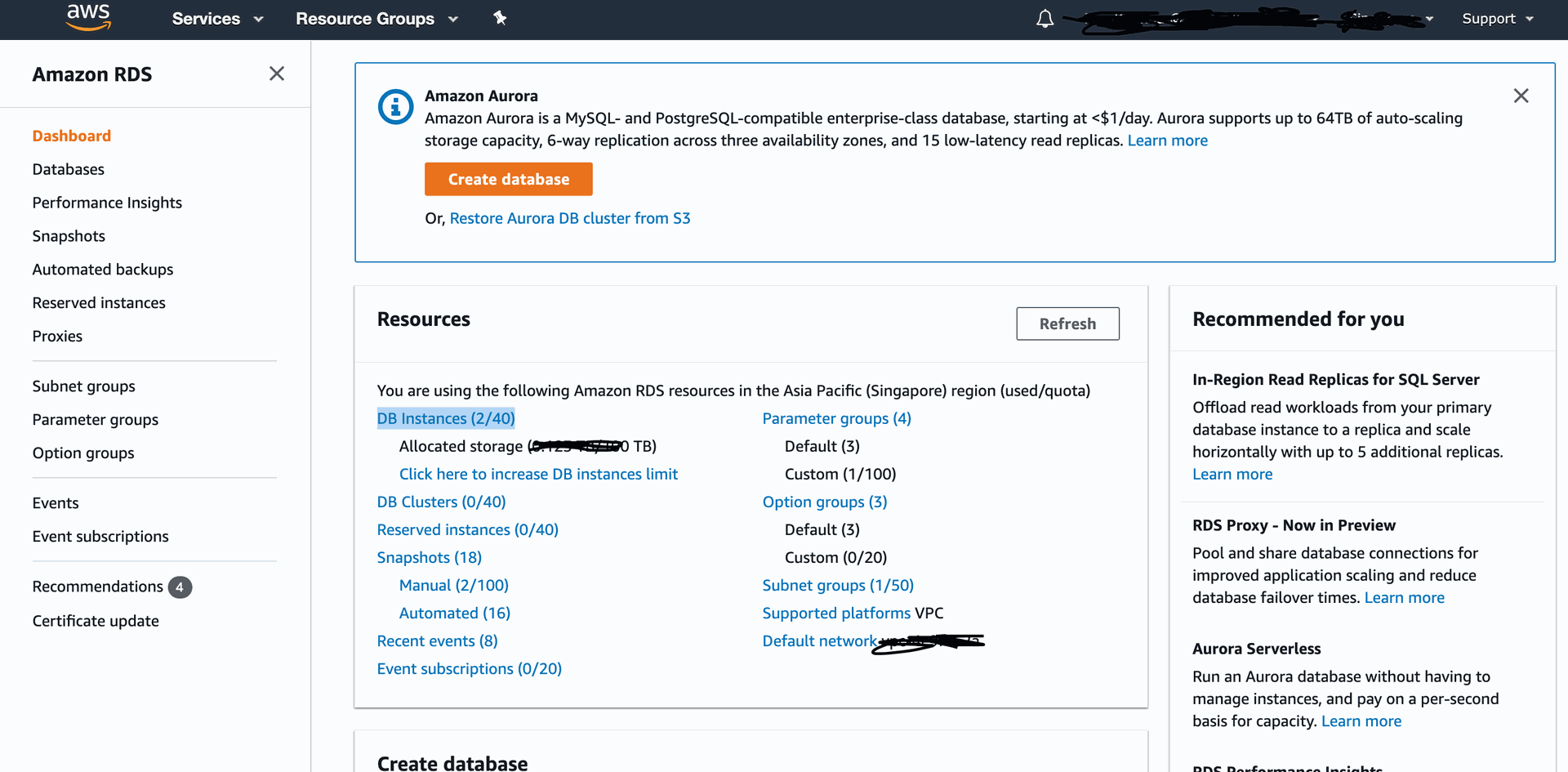Open Snapshots in the sidebar

69,236
